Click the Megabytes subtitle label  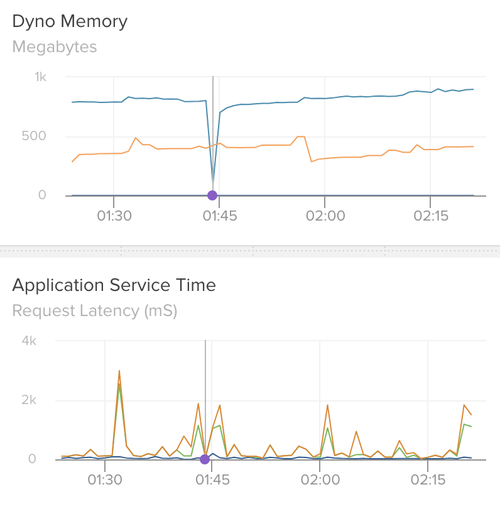point(55,47)
